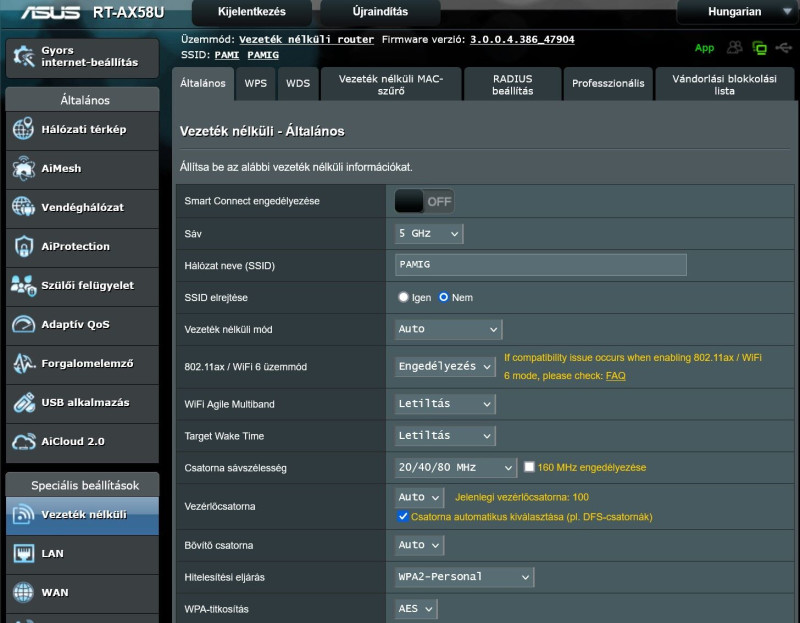This screenshot has width=800, height=623.
Task: Open the WPA-titkosítás AES dropdown
Action: point(415,609)
